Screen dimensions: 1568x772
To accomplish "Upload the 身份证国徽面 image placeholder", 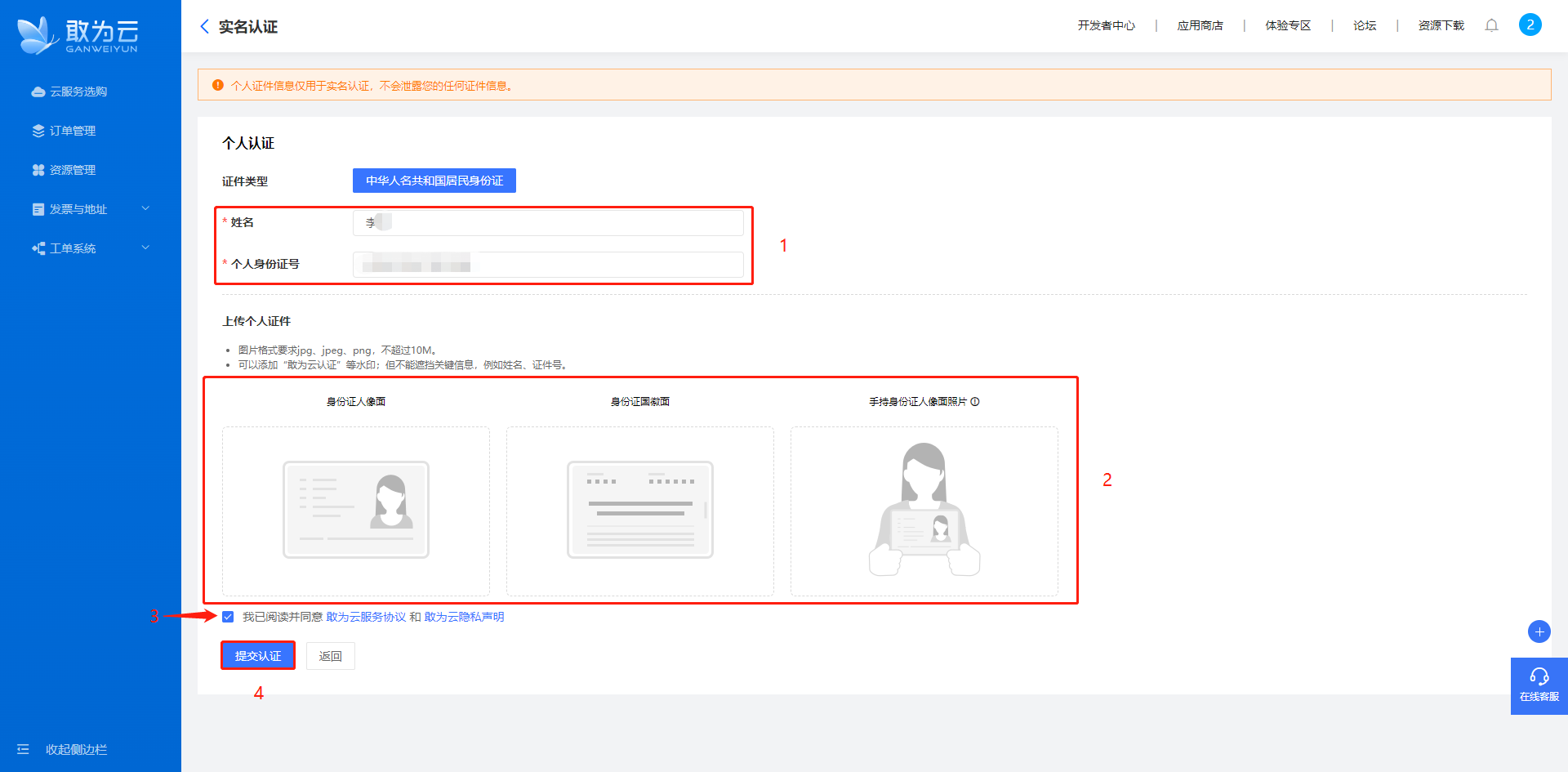I will click(640, 511).
